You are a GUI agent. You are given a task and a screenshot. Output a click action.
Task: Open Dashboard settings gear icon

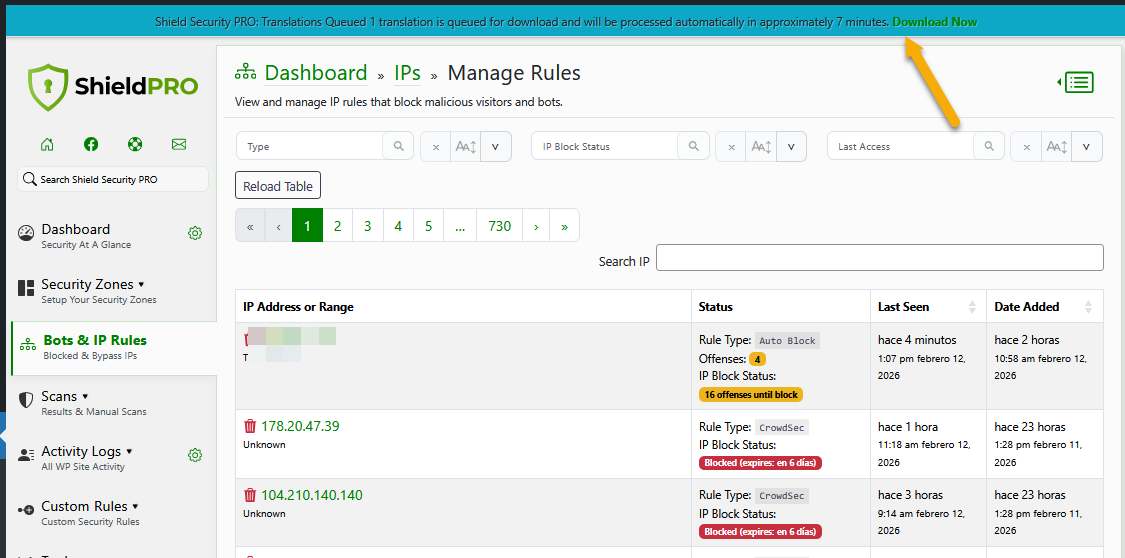click(x=194, y=233)
